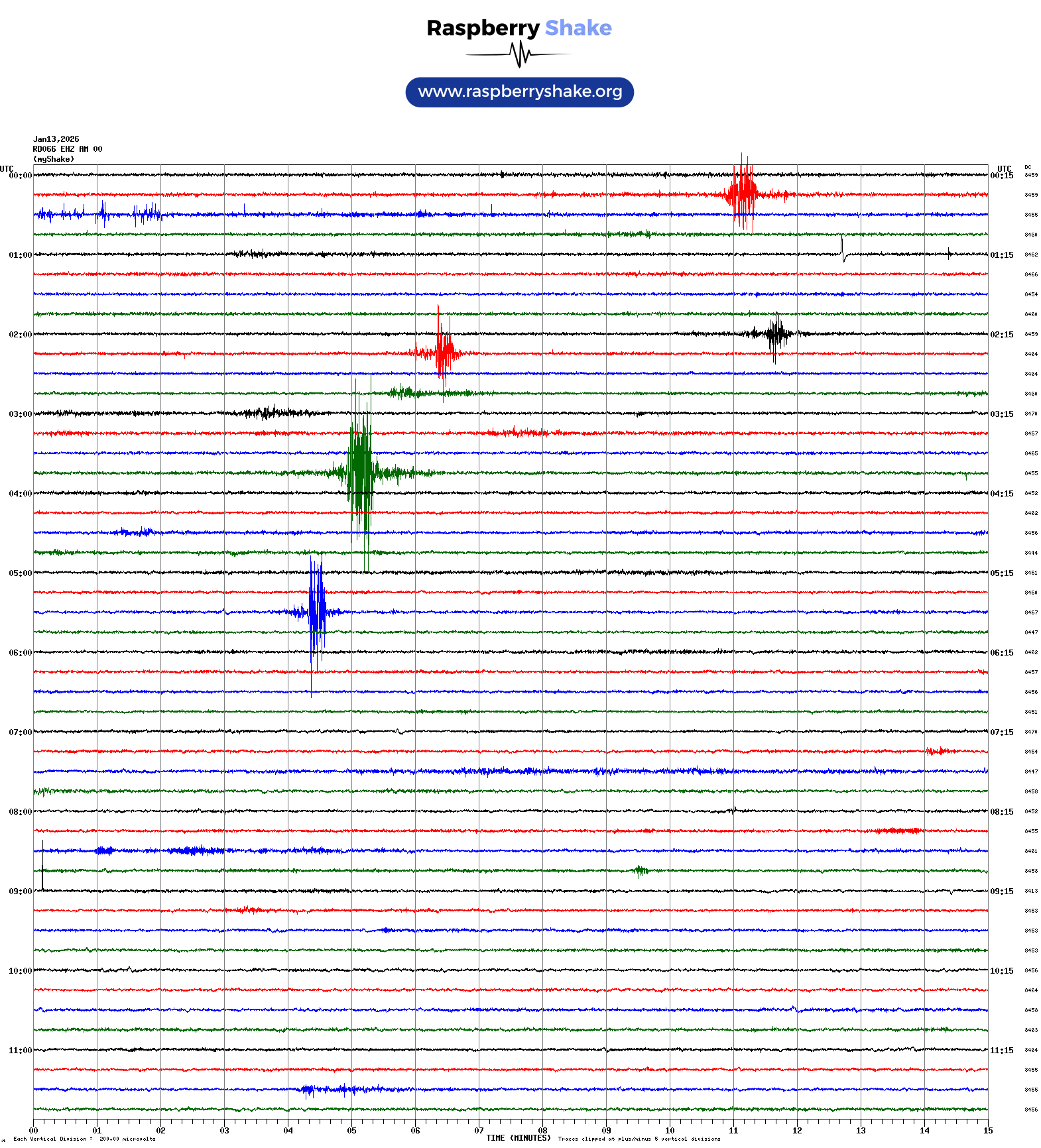Select the RD066 EHZ AM 00 station label

(x=67, y=149)
